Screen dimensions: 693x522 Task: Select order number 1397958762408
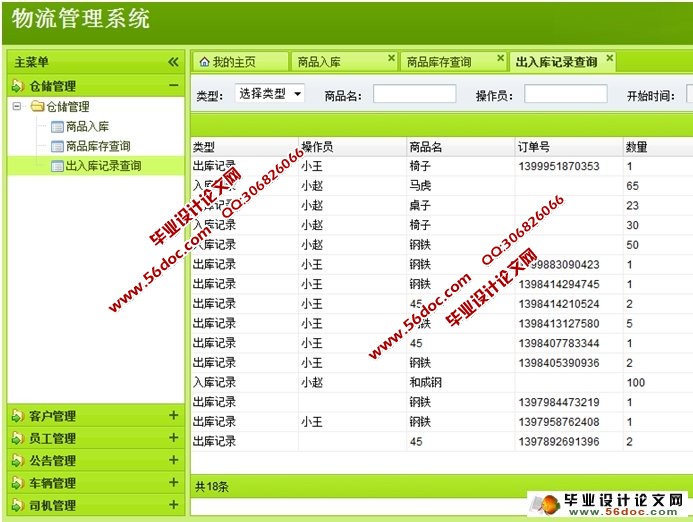[559, 422]
